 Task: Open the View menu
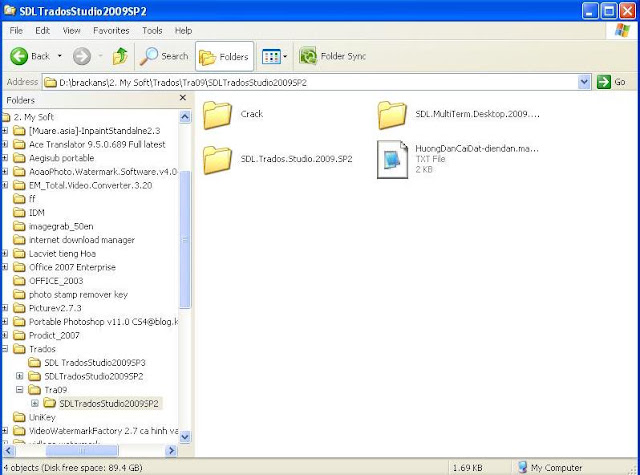(x=71, y=31)
